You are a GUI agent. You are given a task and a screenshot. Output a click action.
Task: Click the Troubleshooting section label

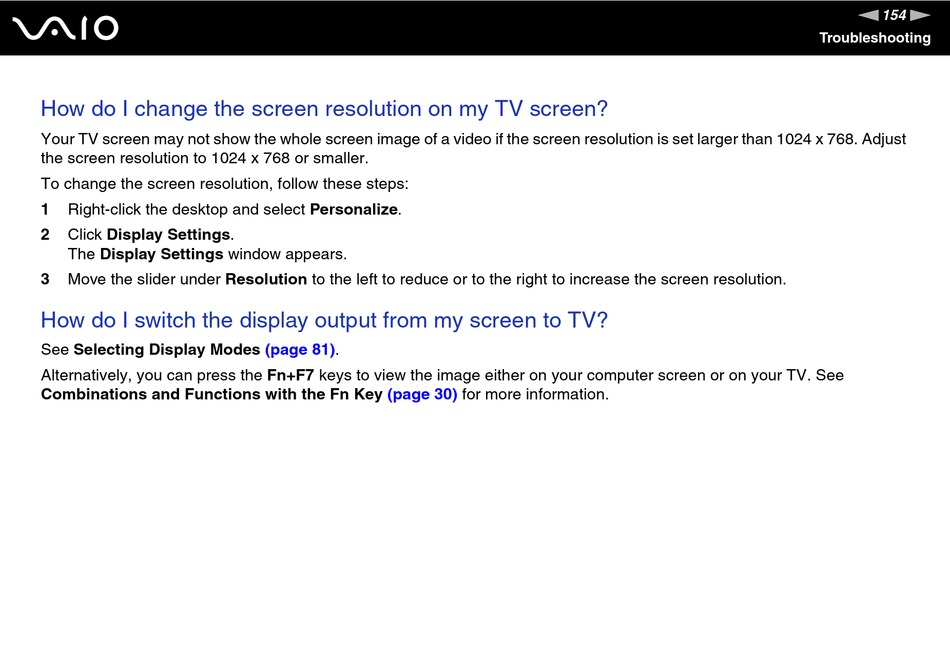(875, 38)
